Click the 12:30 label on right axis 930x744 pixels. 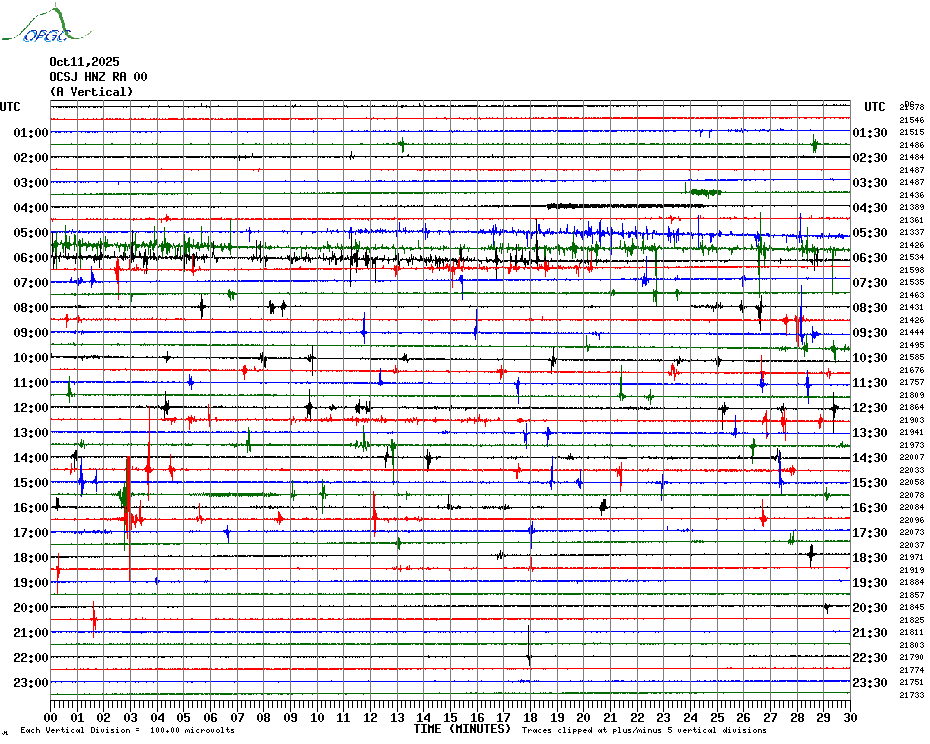click(869, 408)
